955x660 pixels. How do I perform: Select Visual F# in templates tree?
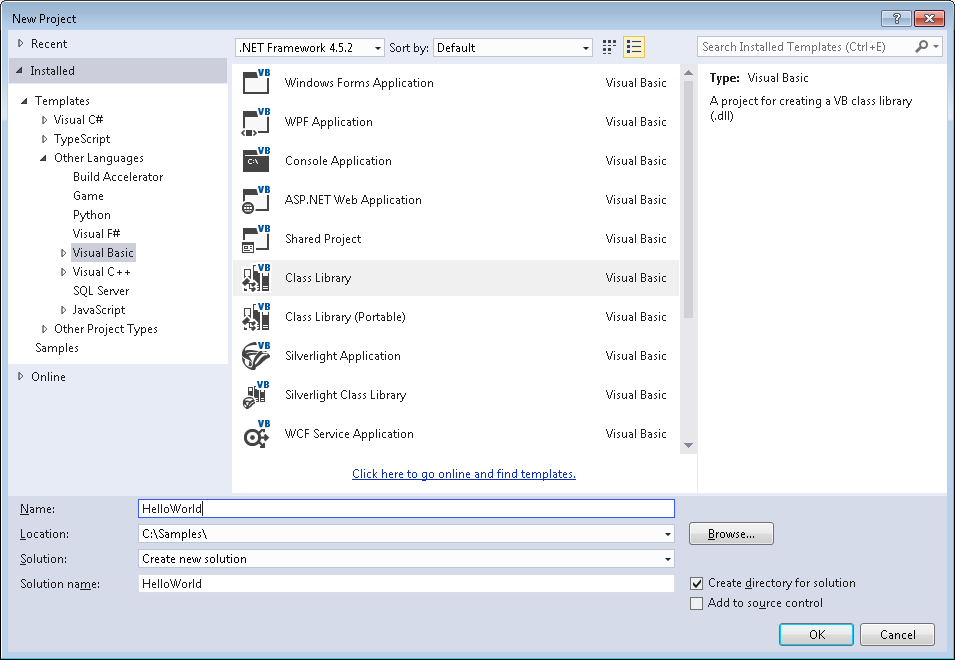click(96, 234)
